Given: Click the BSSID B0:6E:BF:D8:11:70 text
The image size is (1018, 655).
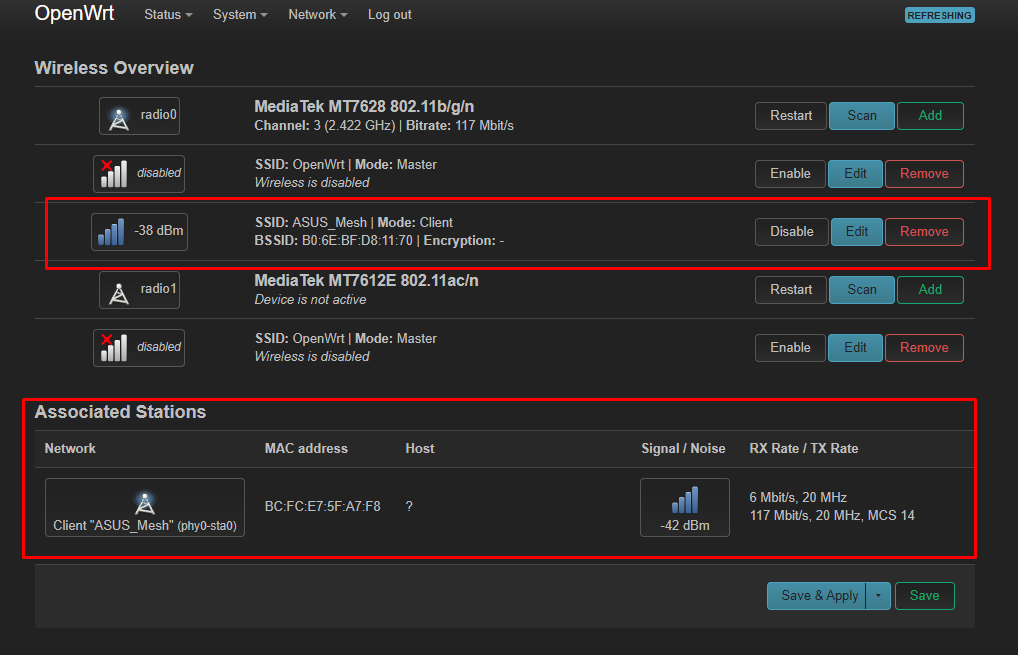Looking at the screenshot, I should 334,240.
